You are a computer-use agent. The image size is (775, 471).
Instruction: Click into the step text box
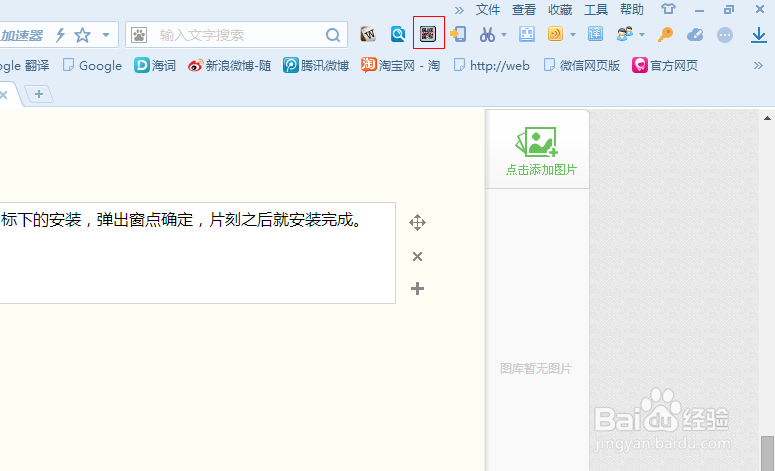(x=197, y=253)
